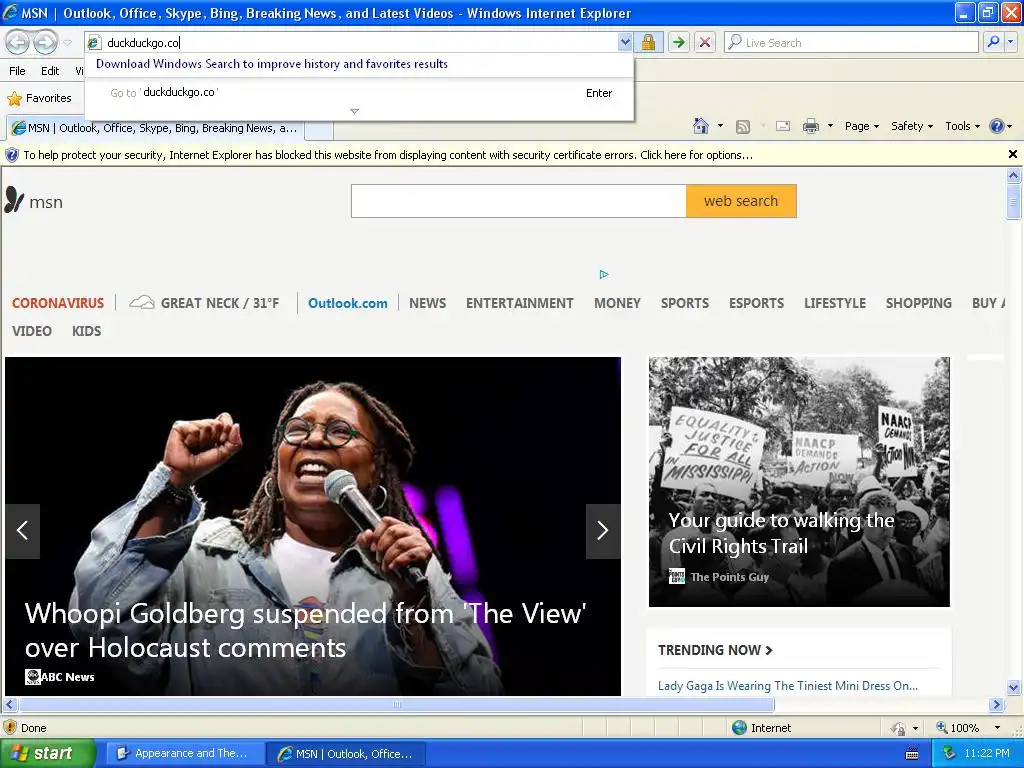This screenshot has width=1024, height=768.
Task: Click the Windows start button
Action: [x=48, y=754]
